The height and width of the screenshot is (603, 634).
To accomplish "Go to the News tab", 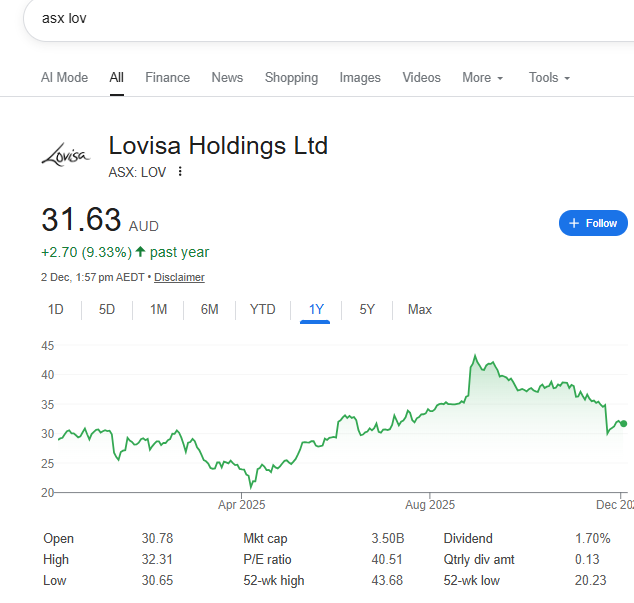I will [x=227, y=77].
